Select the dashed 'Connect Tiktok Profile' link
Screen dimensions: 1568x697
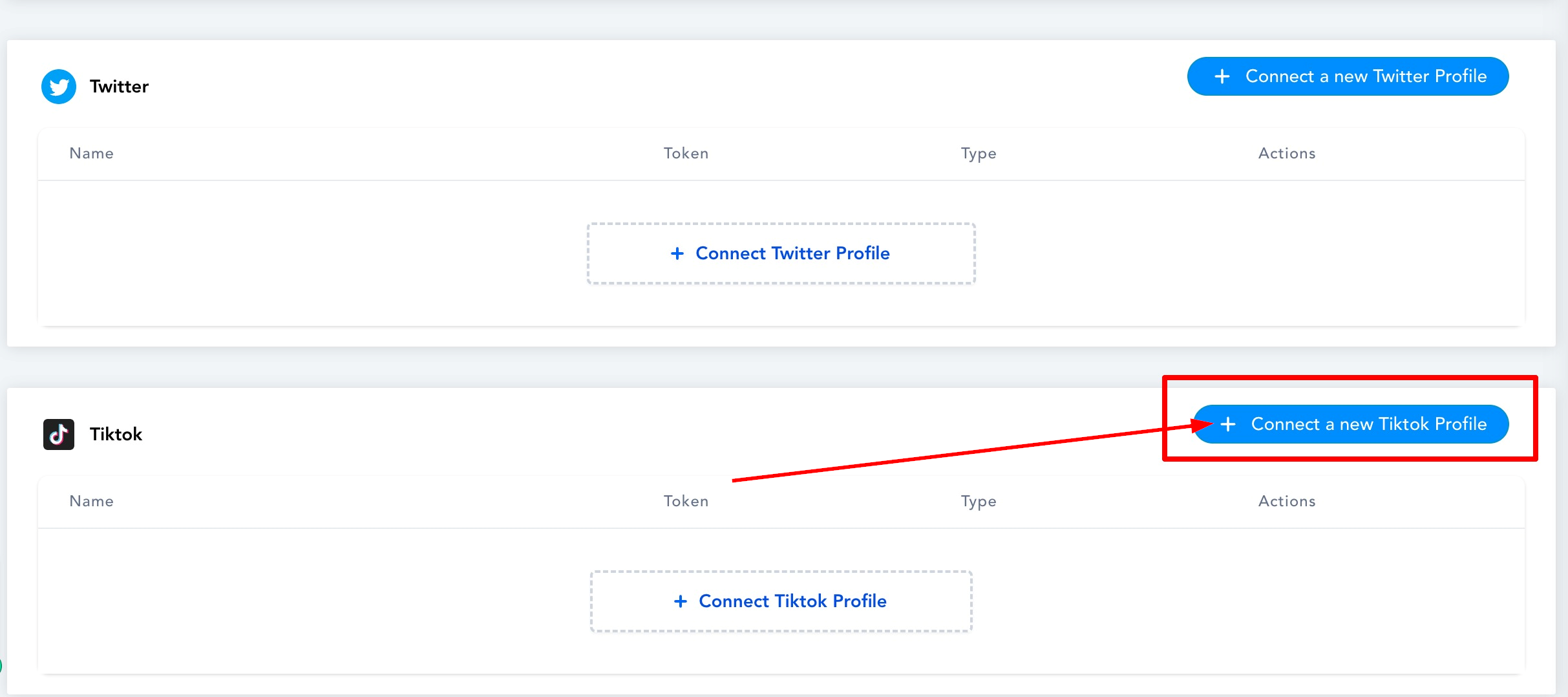(792, 601)
